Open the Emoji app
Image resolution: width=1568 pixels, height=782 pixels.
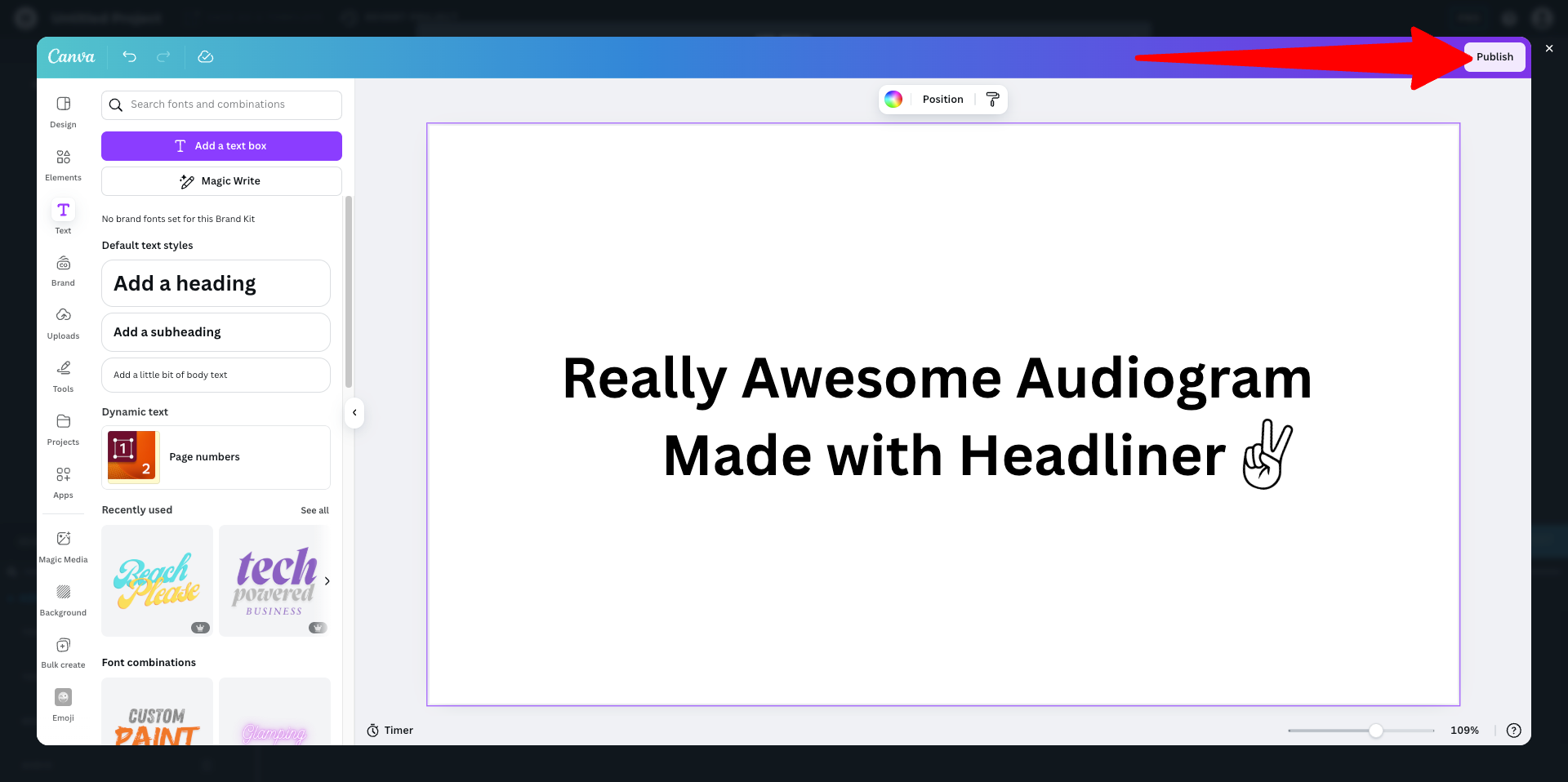(63, 705)
